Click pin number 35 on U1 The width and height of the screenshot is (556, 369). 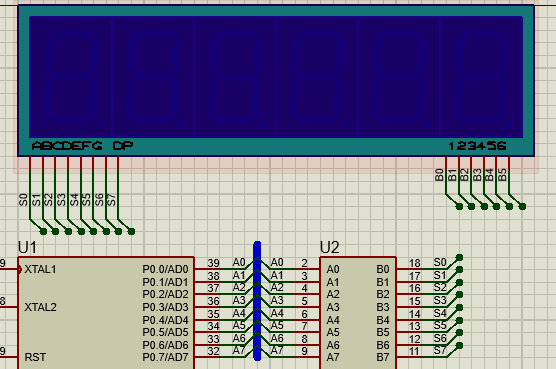(213, 314)
